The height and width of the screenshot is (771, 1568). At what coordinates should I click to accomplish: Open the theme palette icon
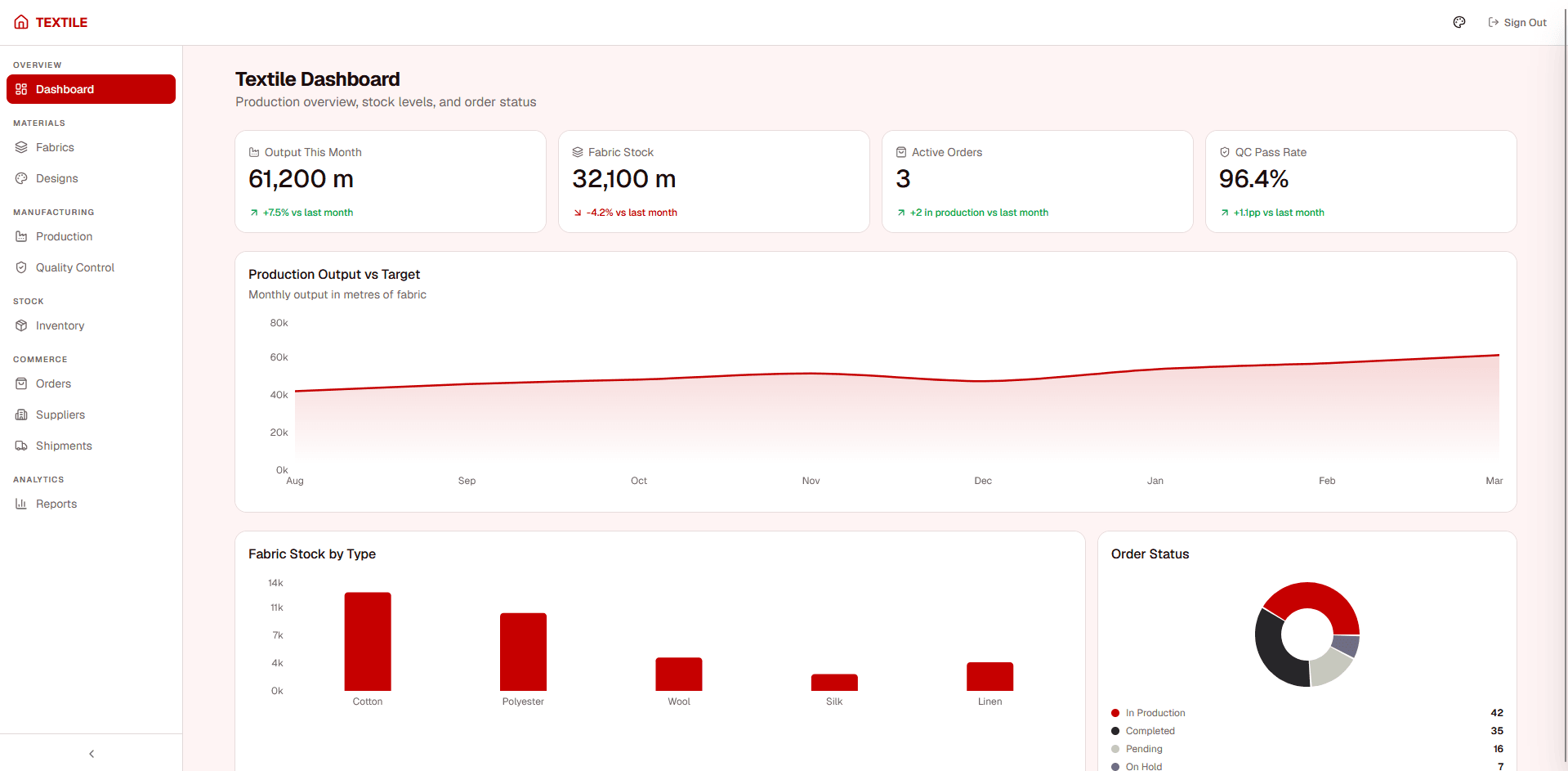pyautogui.click(x=1459, y=22)
